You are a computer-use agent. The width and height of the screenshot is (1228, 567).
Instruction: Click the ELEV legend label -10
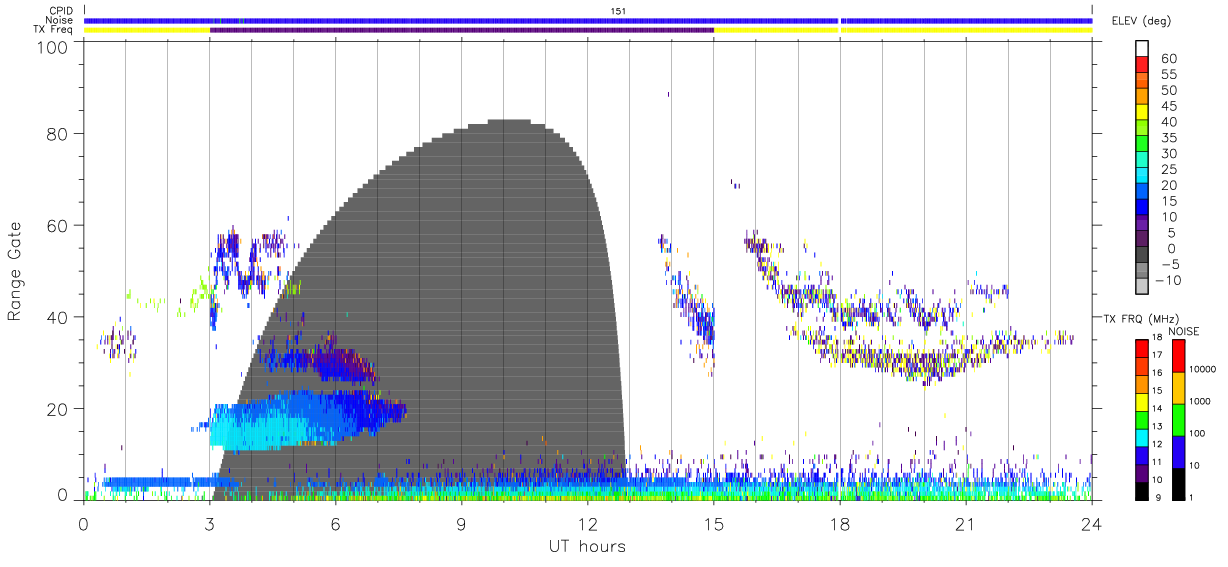click(1166, 279)
